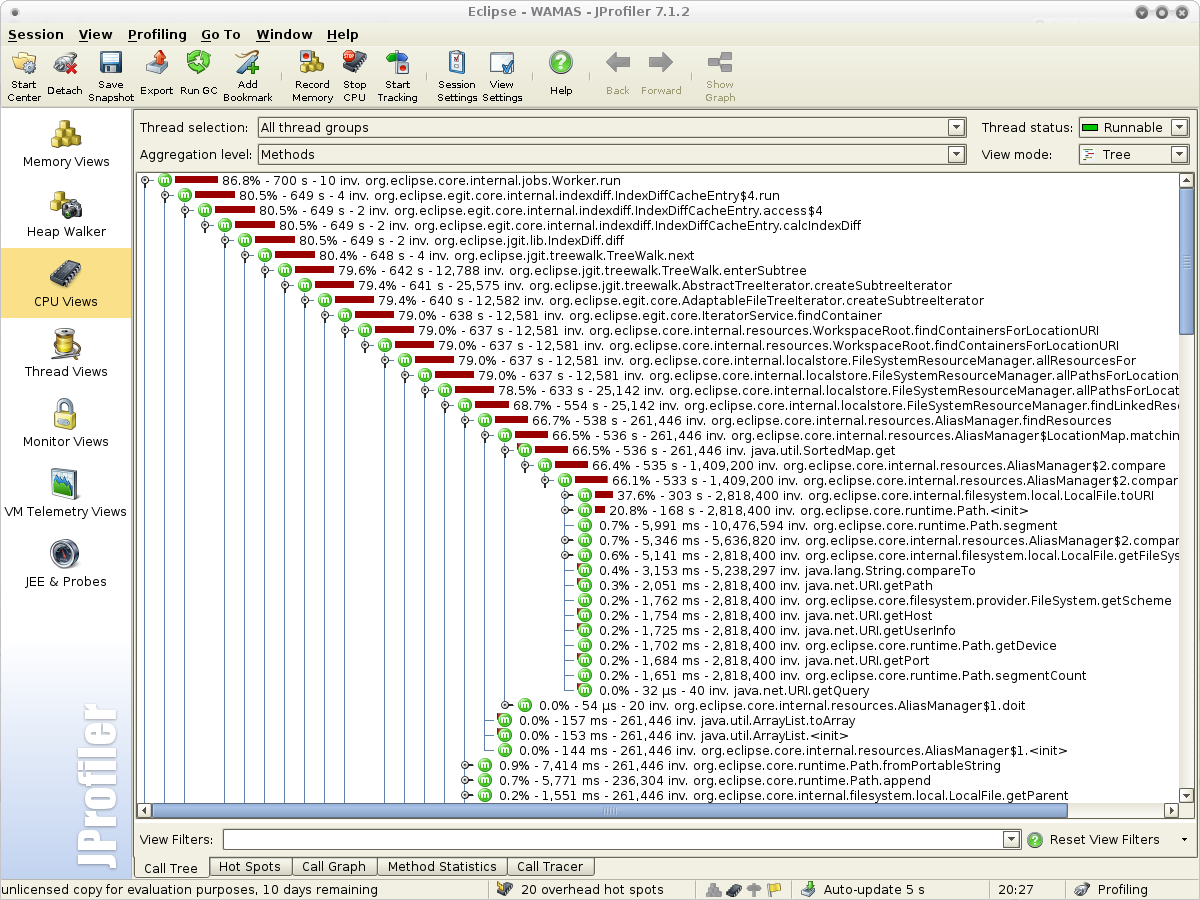Expand the Path.<init> 20.8% node

coord(565,511)
